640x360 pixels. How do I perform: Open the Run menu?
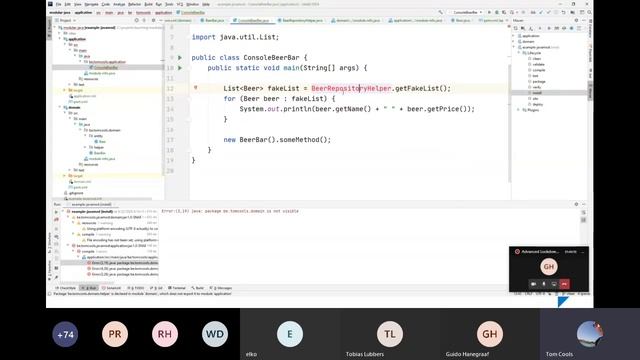(158, 4)
